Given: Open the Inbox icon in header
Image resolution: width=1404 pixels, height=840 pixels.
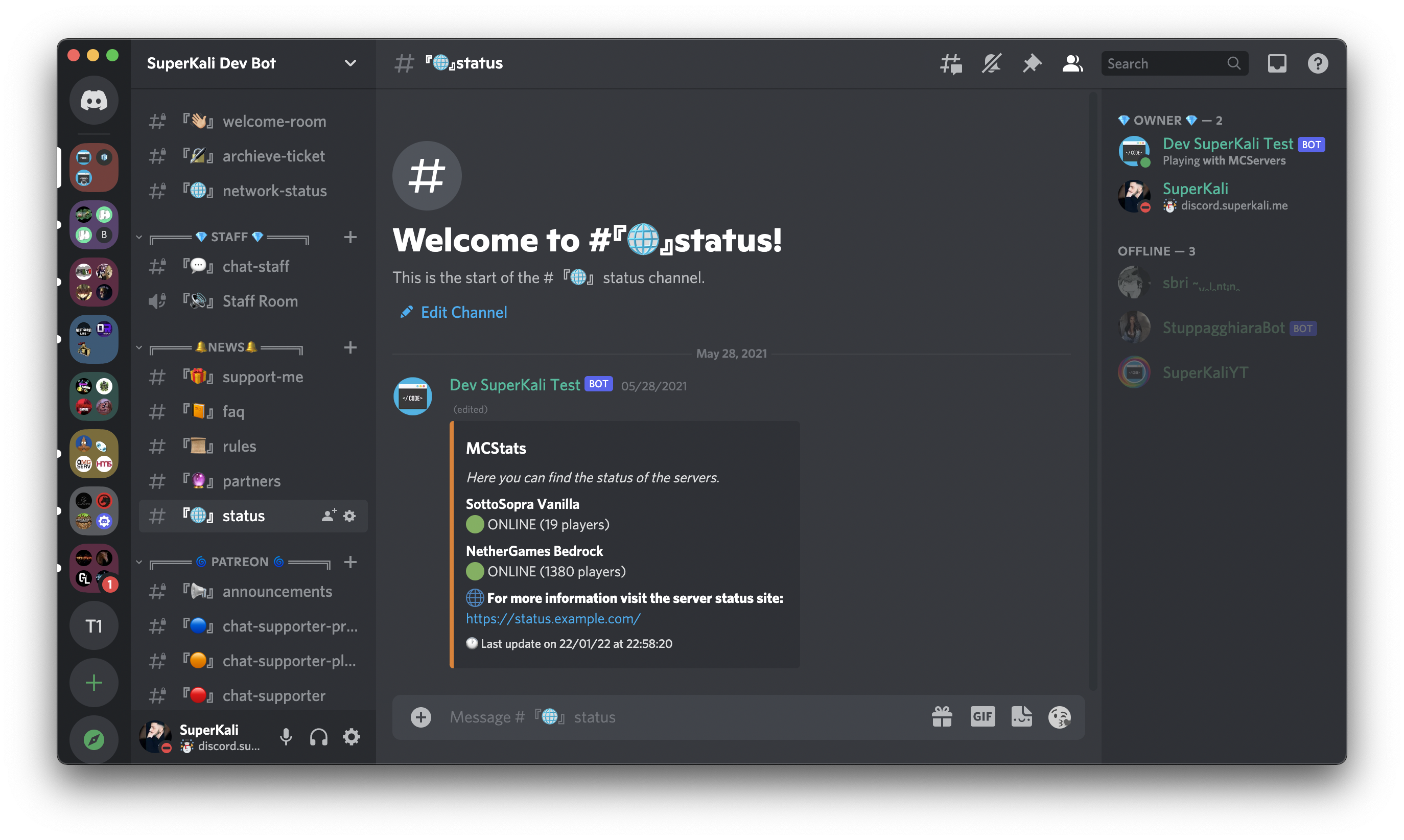Looking at the screenshot, I should tap(1277, 63).
